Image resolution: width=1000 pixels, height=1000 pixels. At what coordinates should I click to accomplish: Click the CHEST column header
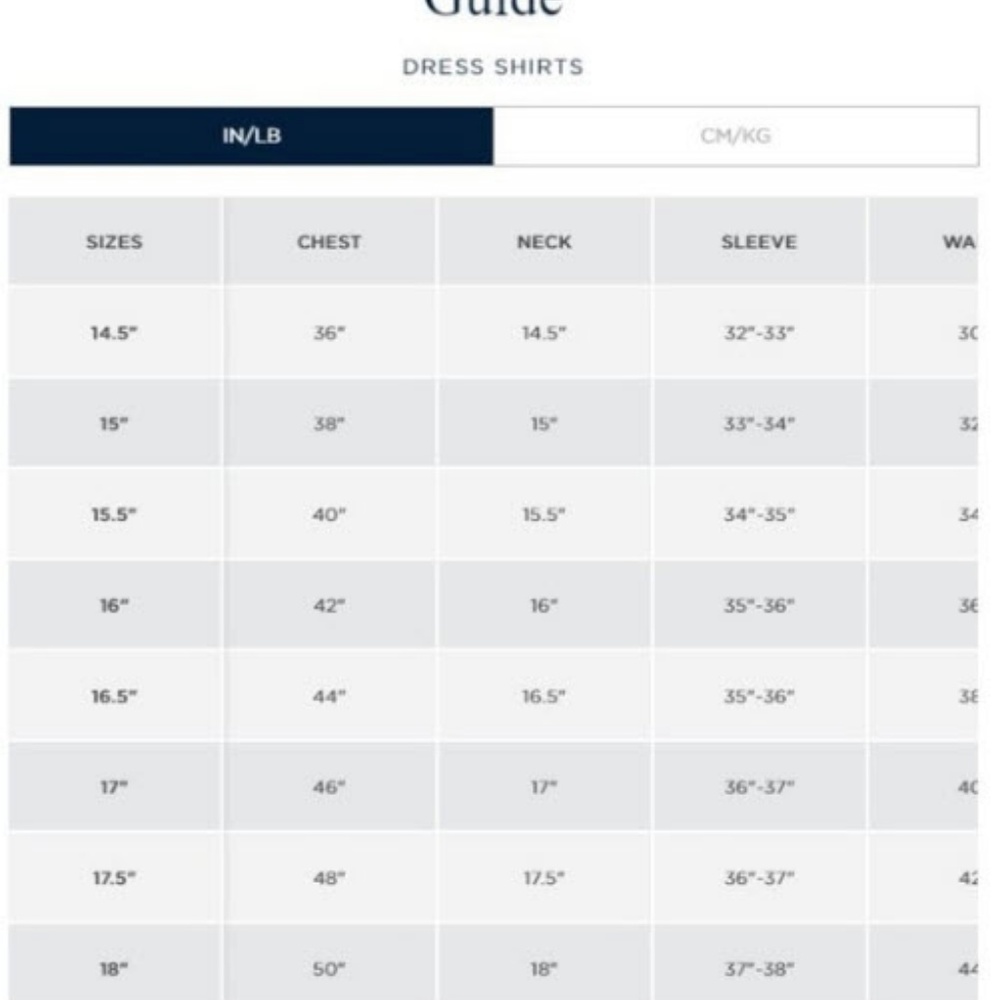pos(329,242)
